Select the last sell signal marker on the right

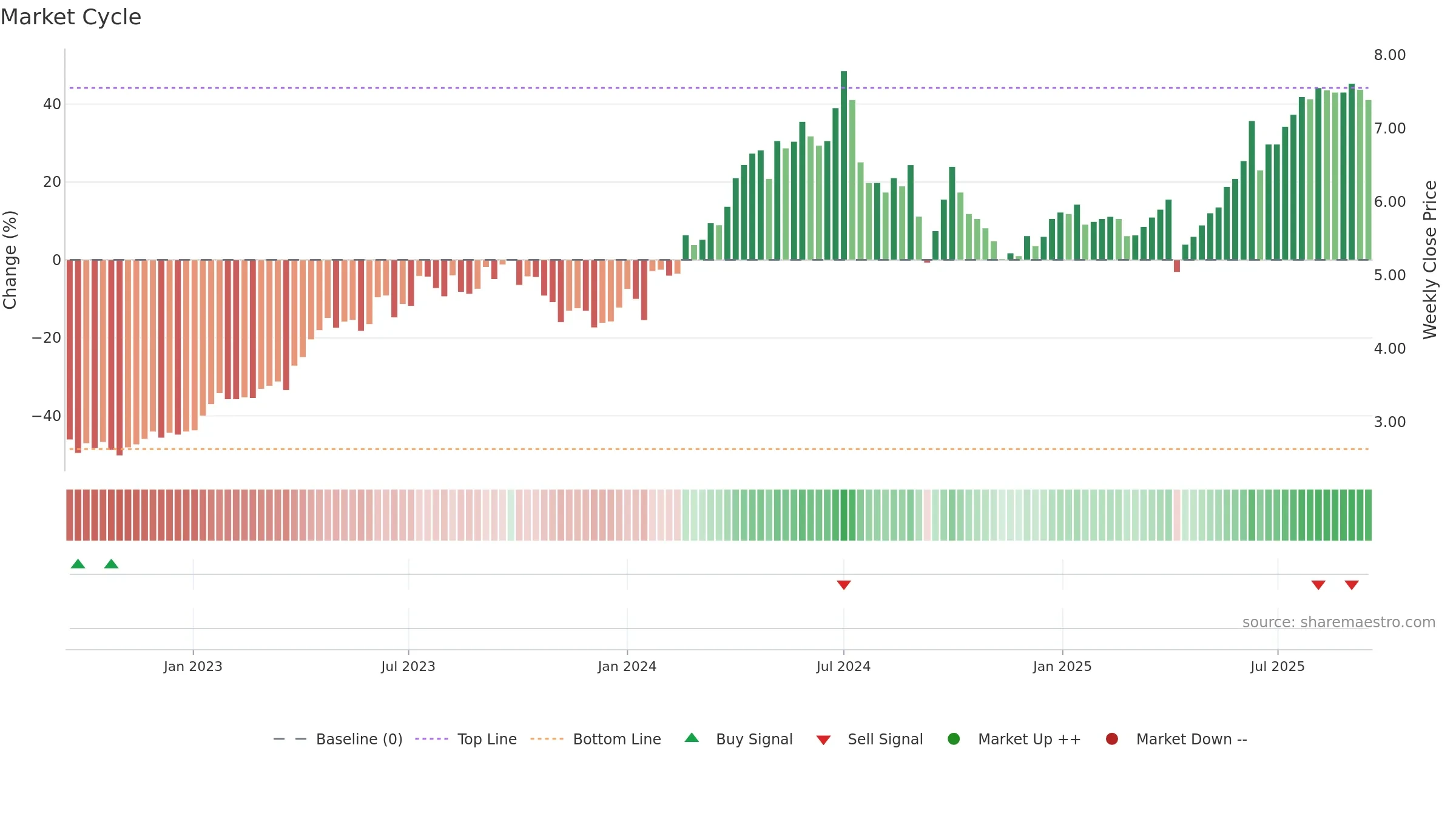[x=1352, y=585]
